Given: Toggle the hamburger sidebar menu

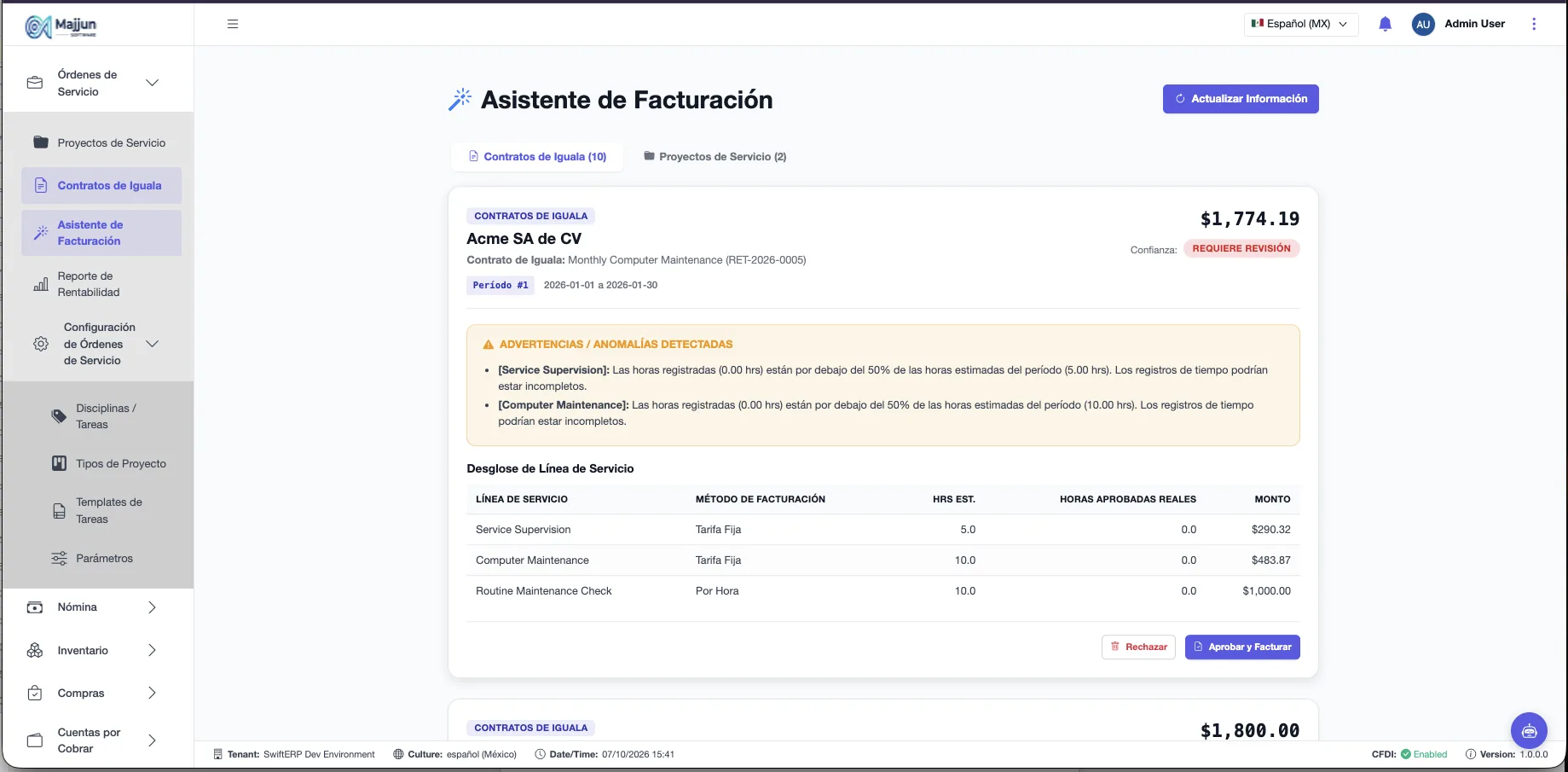Looking at the screenshot, I should (x=233, y=24).
